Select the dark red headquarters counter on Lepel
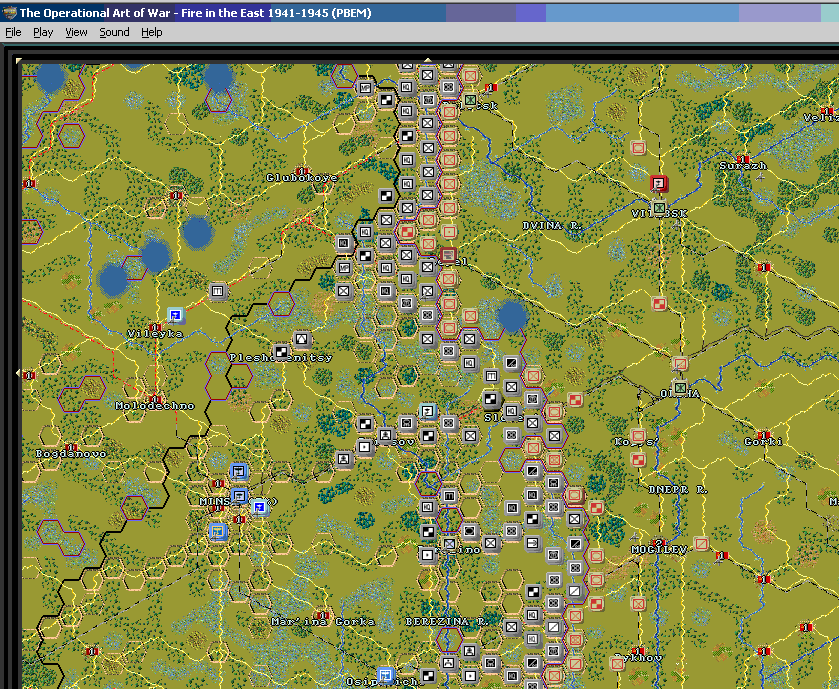 click(x=448, y=256)
